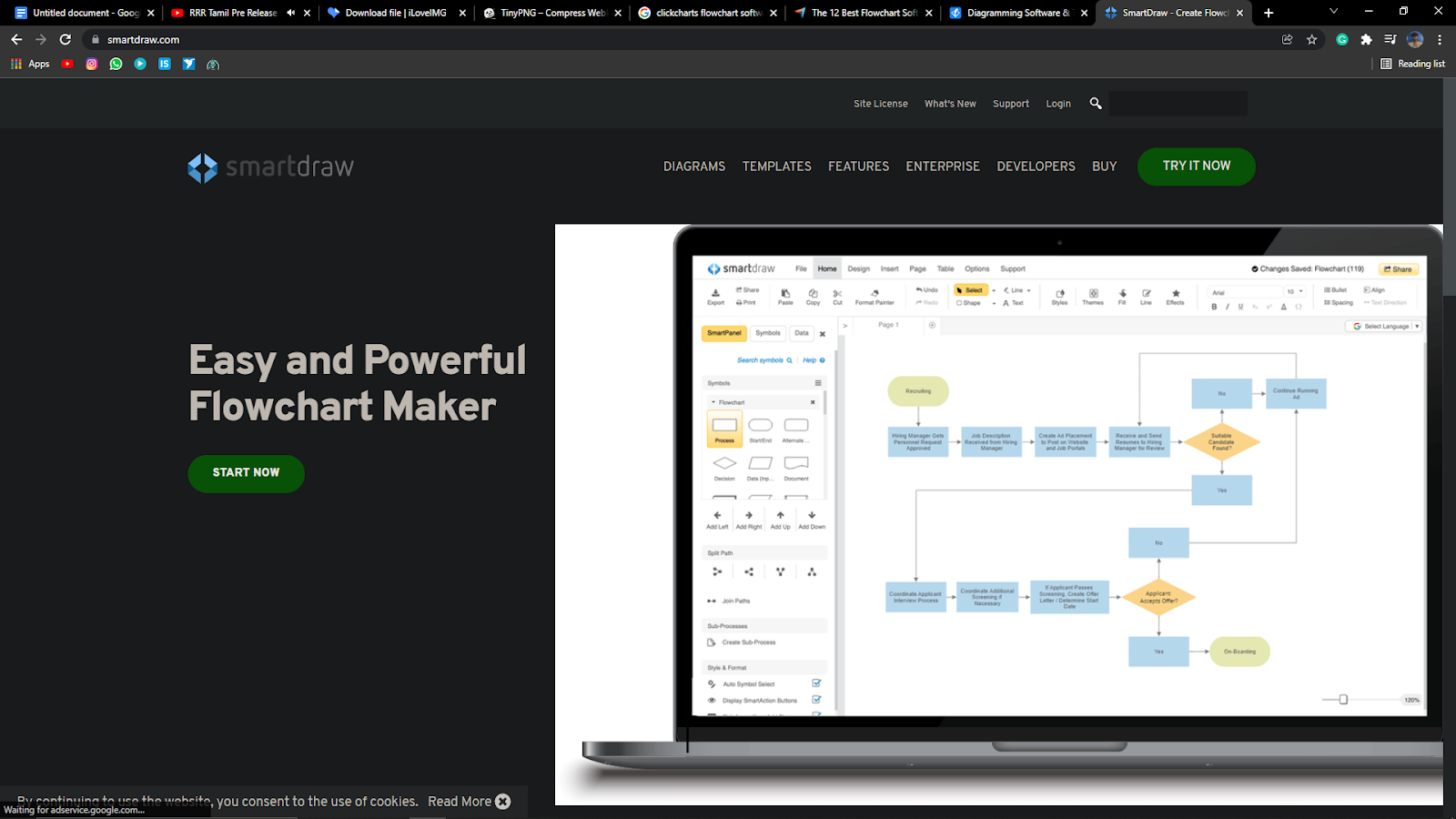This screenshot has height=819, width=1456.
Task: Switch to the RRR Tamil Pre Release tab
Action: pos(232,13)
